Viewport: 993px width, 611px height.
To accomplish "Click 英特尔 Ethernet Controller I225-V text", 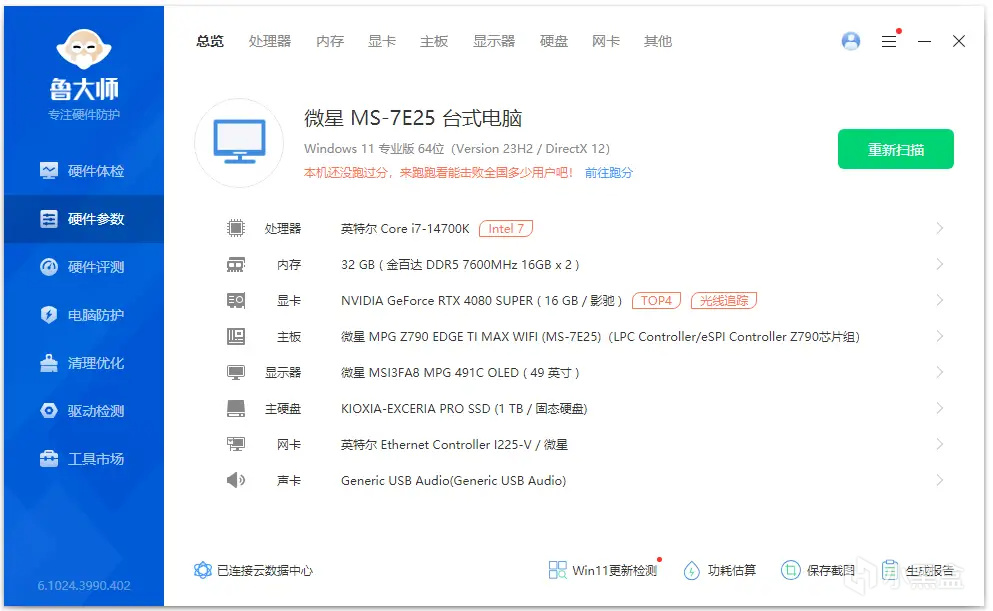I will click(454, 445).
